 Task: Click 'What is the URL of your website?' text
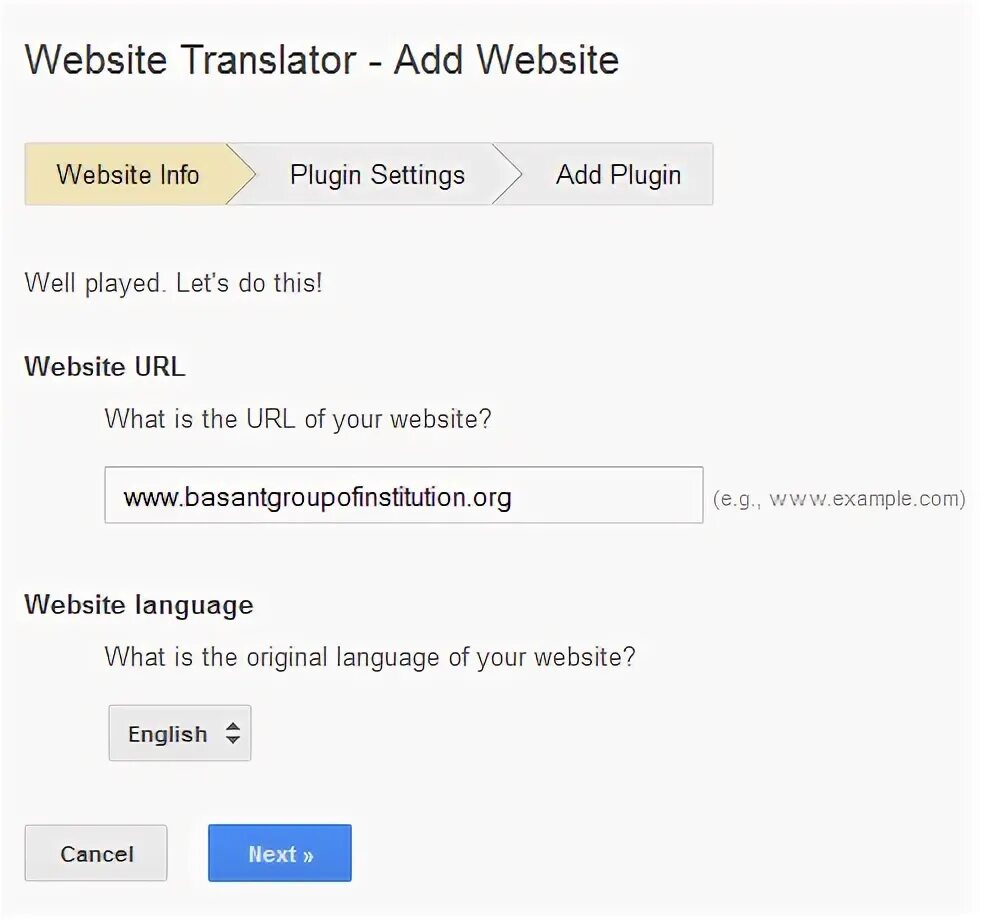coord(298,419)
